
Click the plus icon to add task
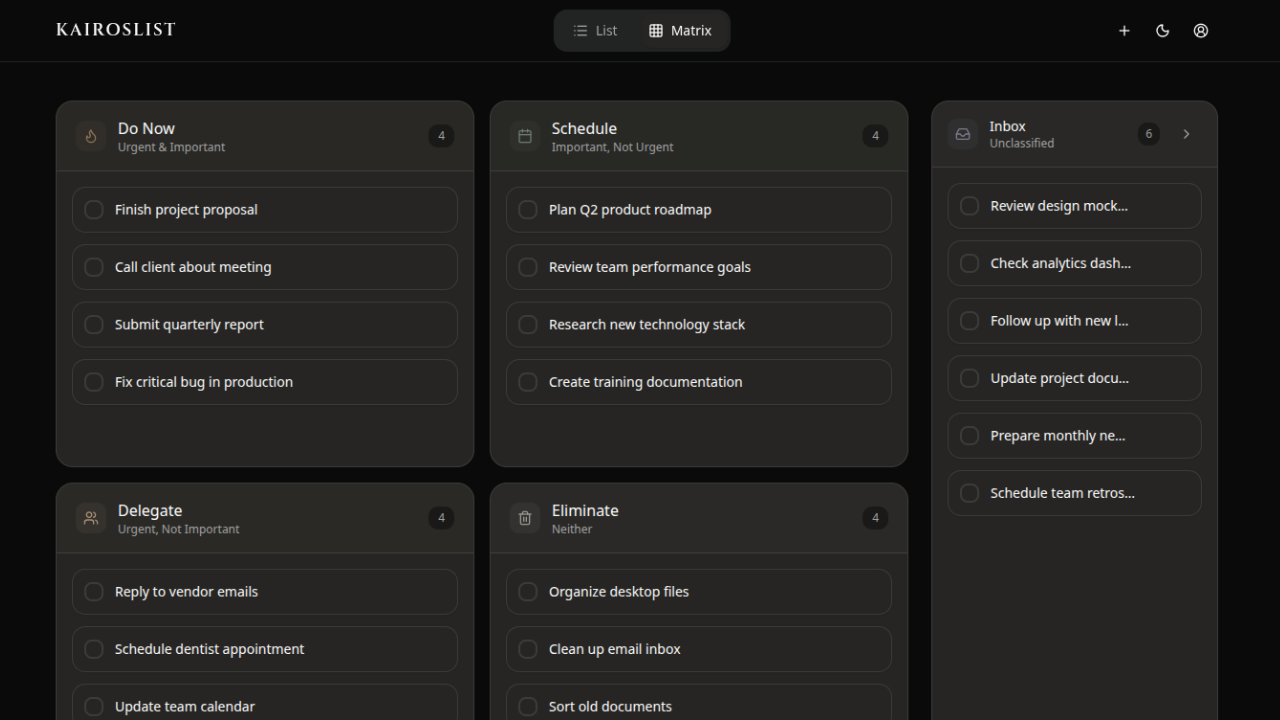[x=1124, y=31]
